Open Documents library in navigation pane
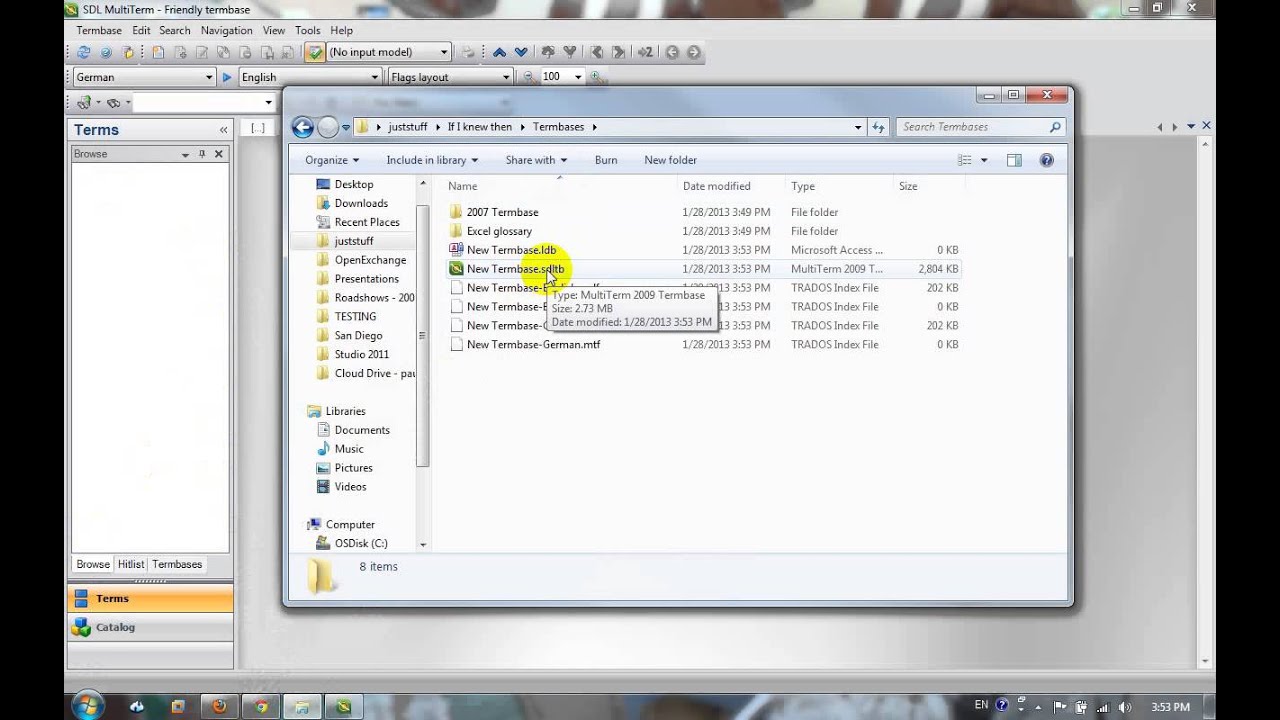1280x720 pixels. (x=362, y=430)
